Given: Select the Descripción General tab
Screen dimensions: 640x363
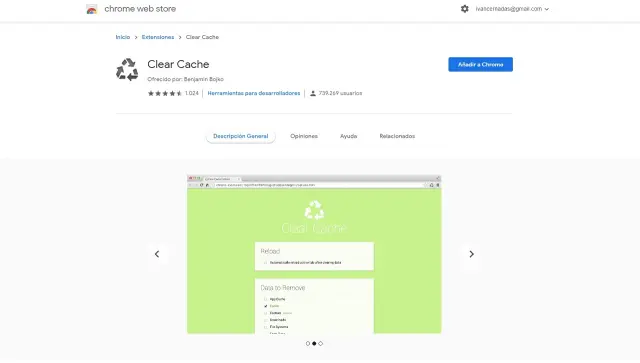Looking at the screenshot, I should pos(240,136).
